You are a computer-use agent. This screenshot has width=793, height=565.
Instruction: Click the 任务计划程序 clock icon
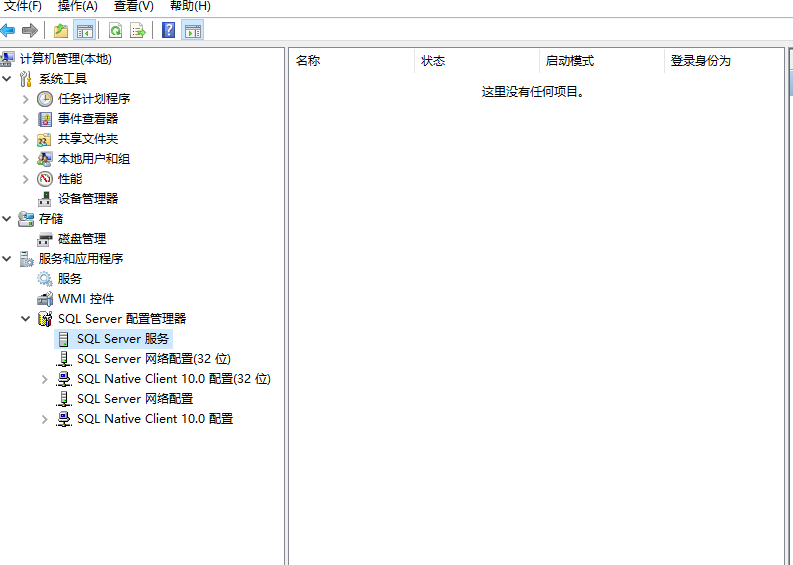45,99
